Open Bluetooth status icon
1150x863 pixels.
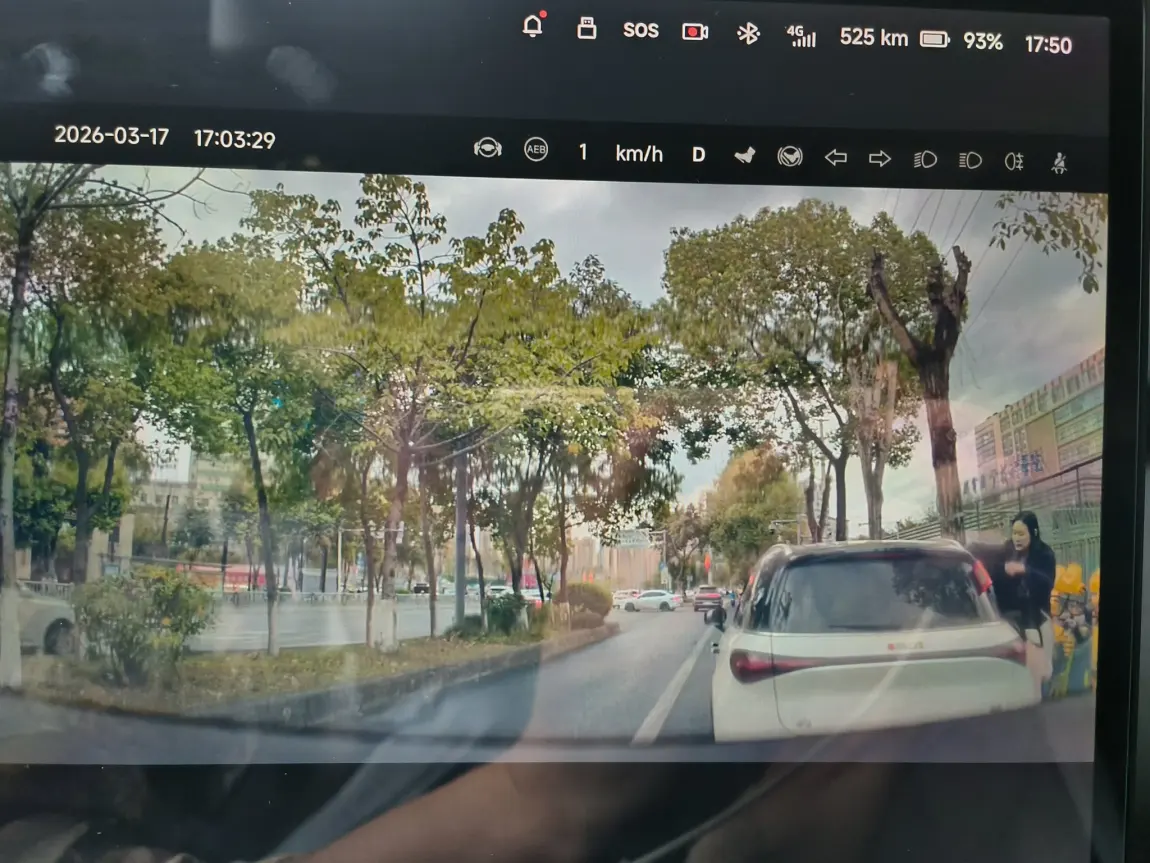748,33
